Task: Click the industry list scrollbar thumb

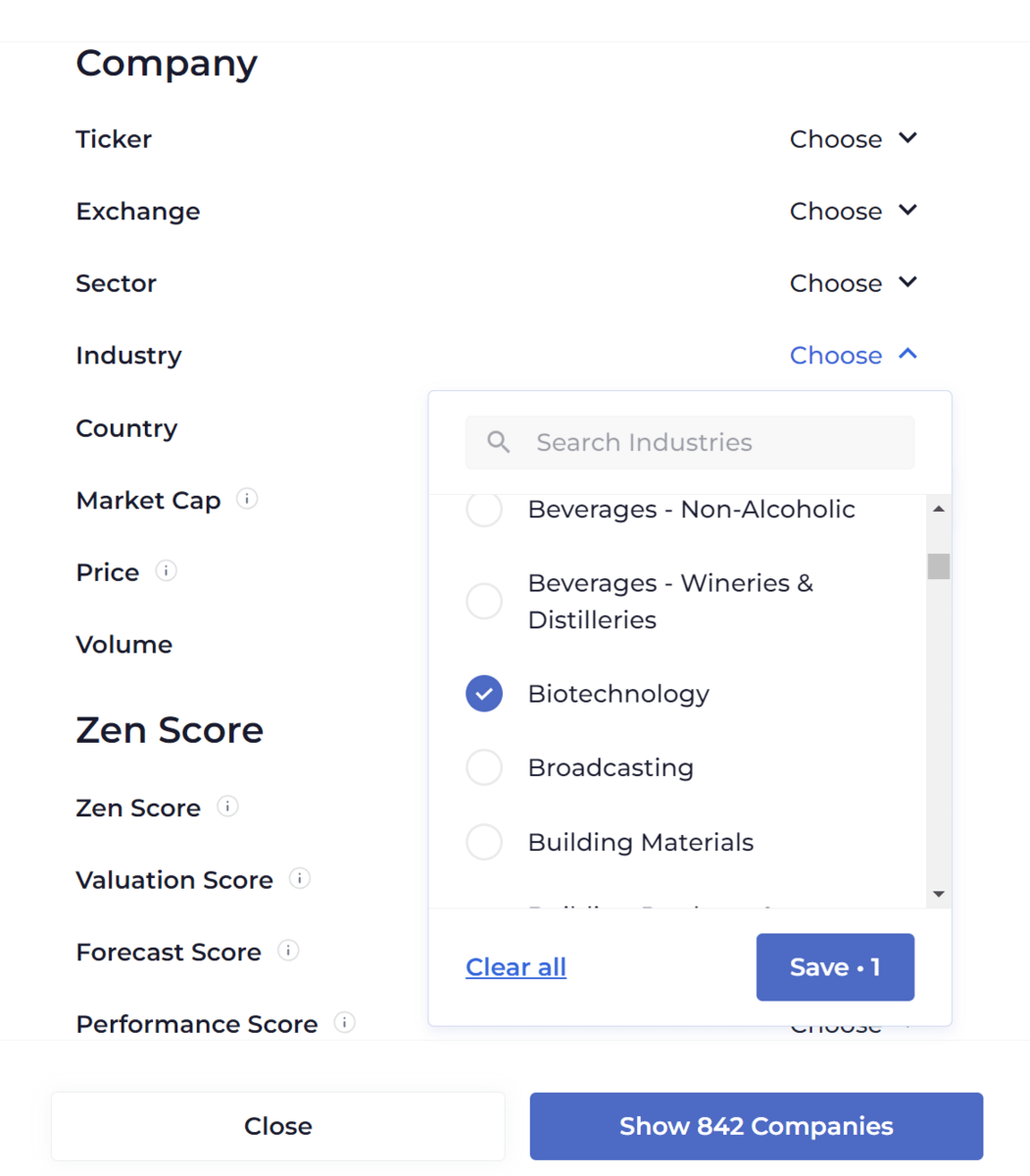Action: click(x=939, y=566)
